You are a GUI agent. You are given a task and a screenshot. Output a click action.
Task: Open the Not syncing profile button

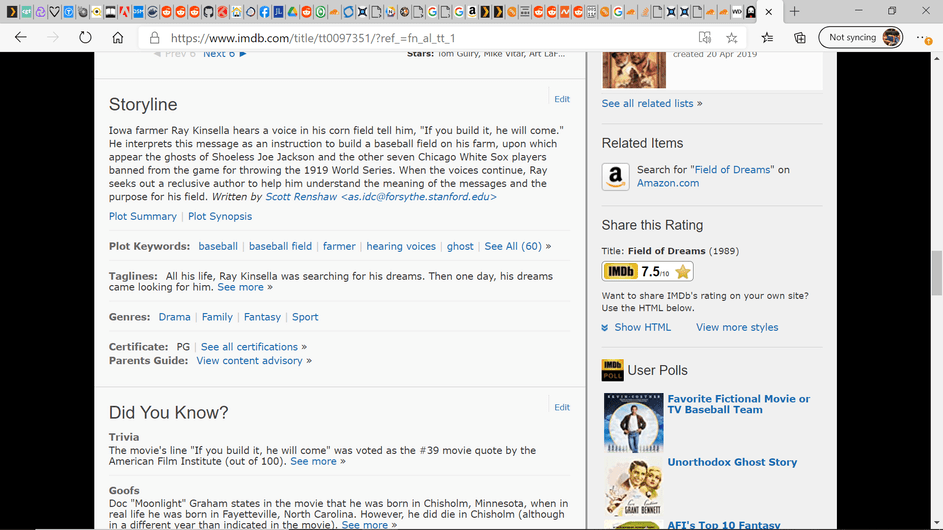(x=861, y=37)
